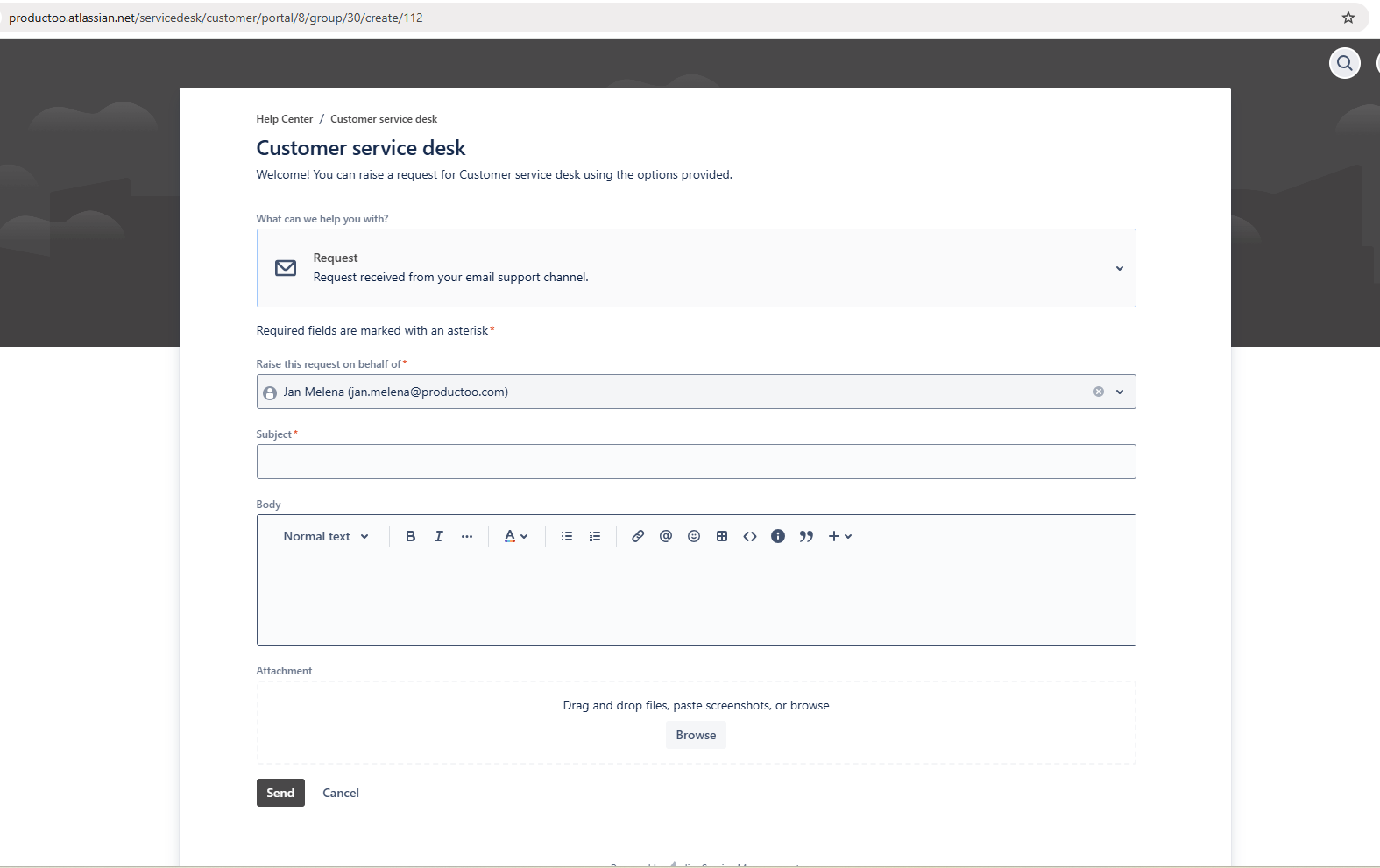Insert a bullet list
This screenshot has width=1380, height=868.
(x=567, y=536)
